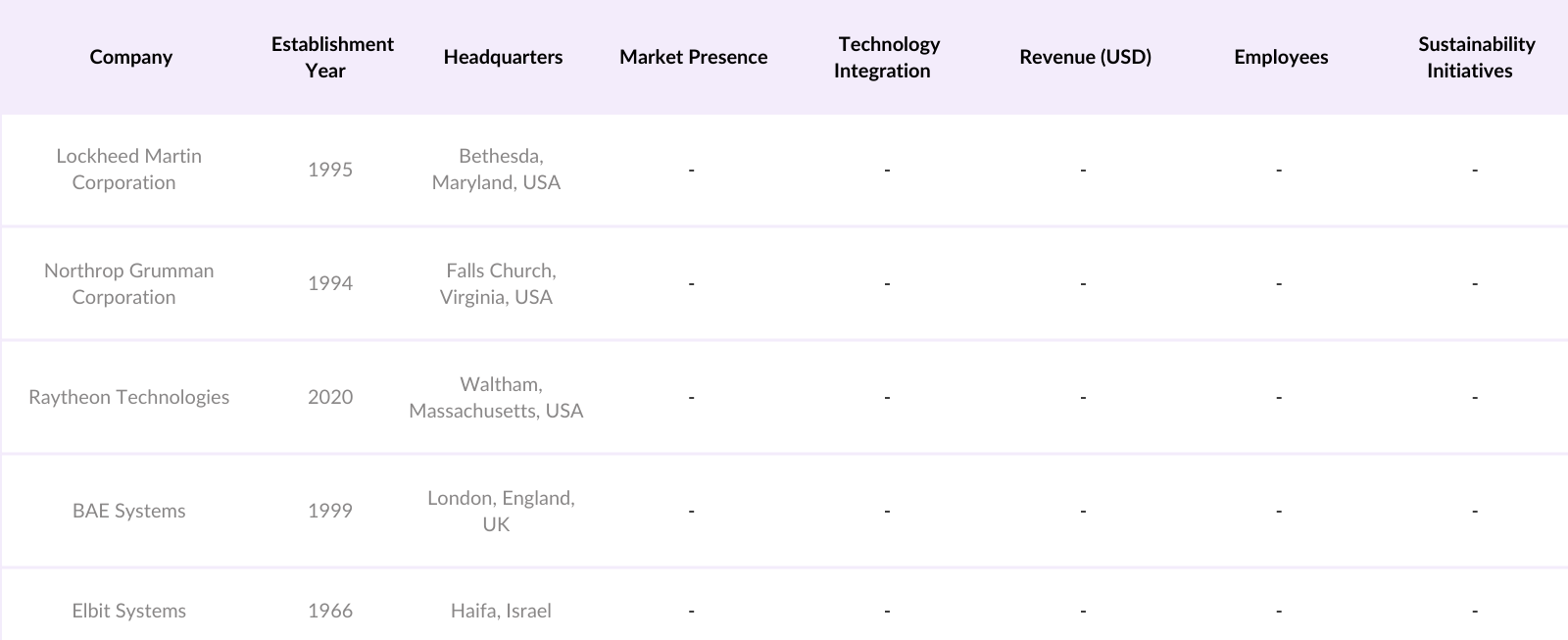The image size is (1568, 640).
Task: Select the BAE Systems company cell
Action: pyautogui.click(x=128, y=511)
